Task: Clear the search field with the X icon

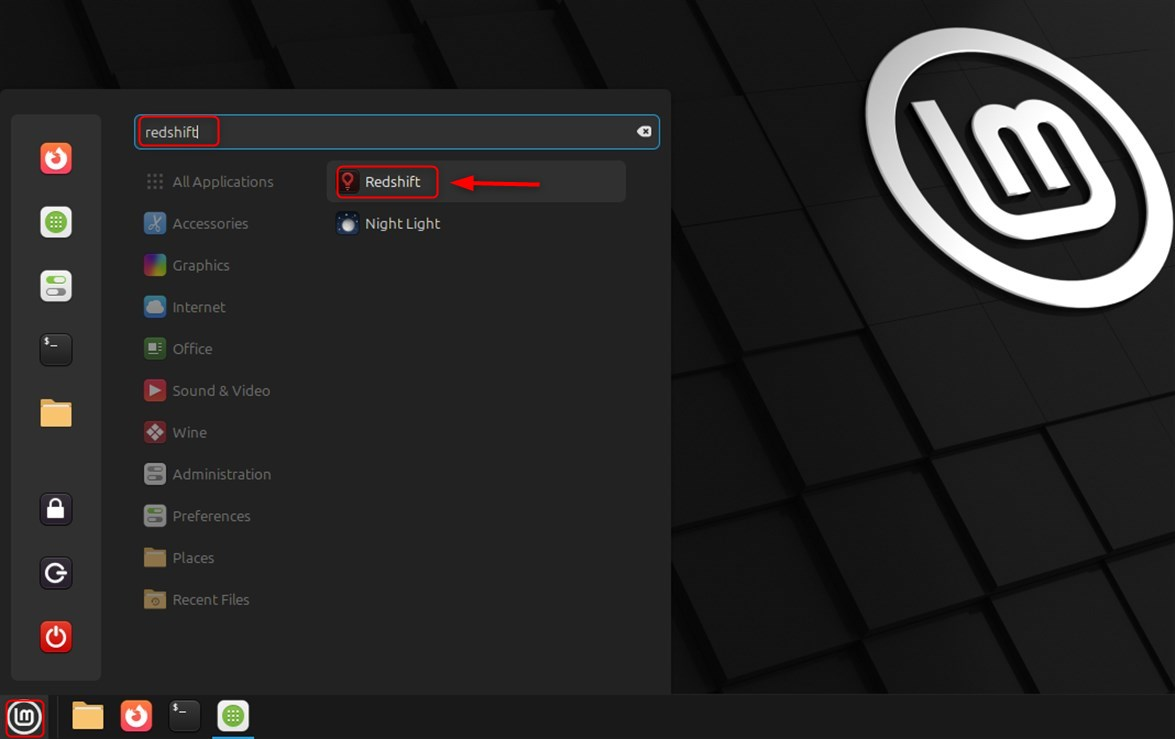Action: [644, 132]
